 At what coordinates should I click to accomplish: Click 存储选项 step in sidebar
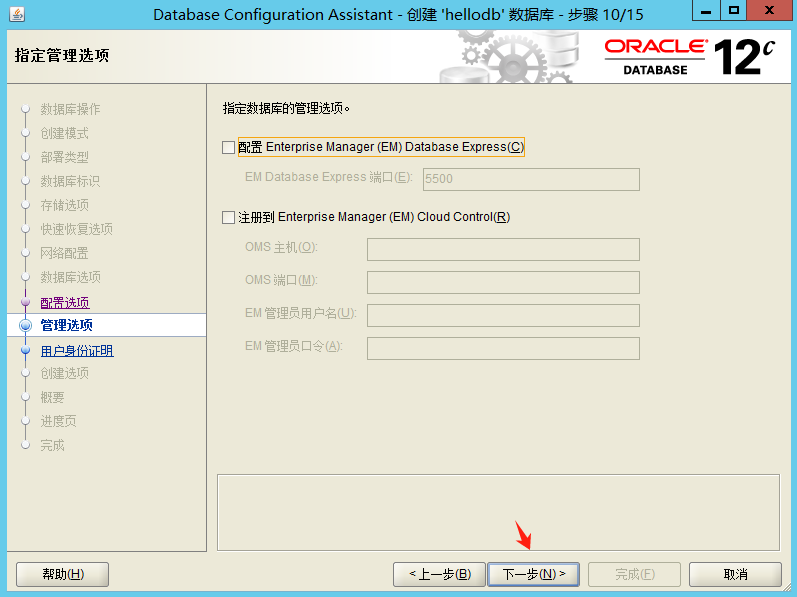click(64, 205)
